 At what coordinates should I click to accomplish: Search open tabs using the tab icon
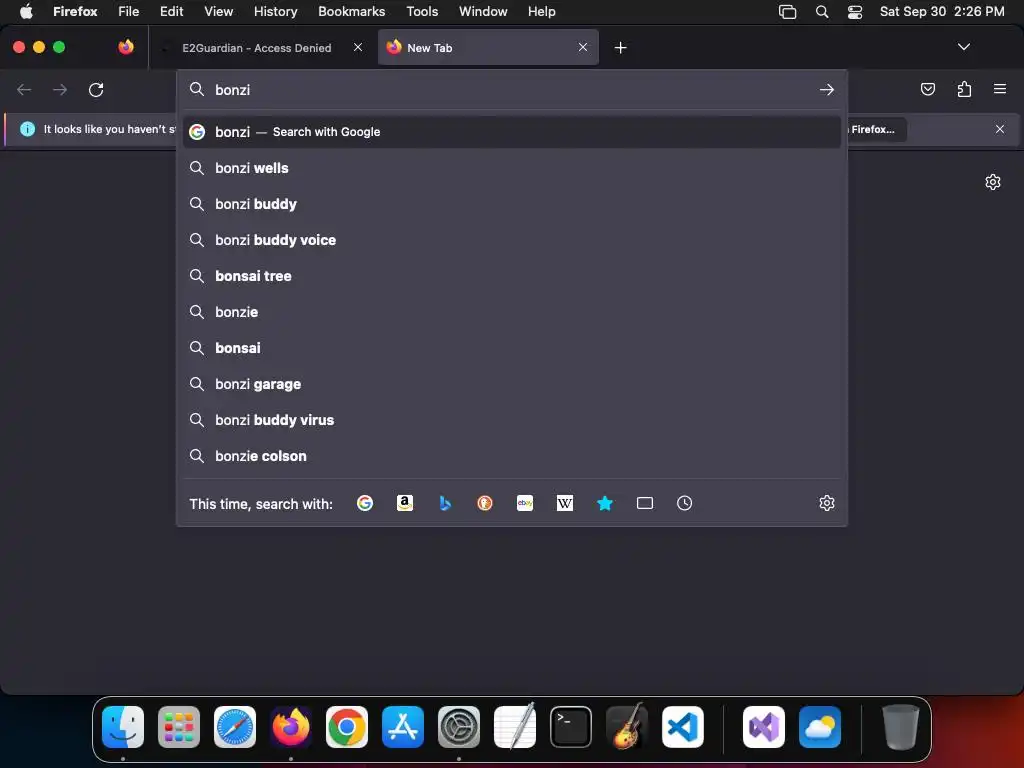(x=645, y=503)
